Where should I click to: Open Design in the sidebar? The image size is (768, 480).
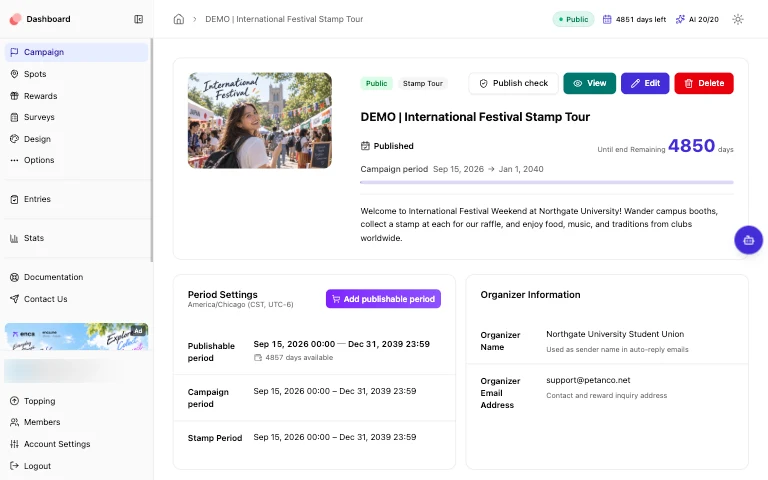(x=76, y=139)
